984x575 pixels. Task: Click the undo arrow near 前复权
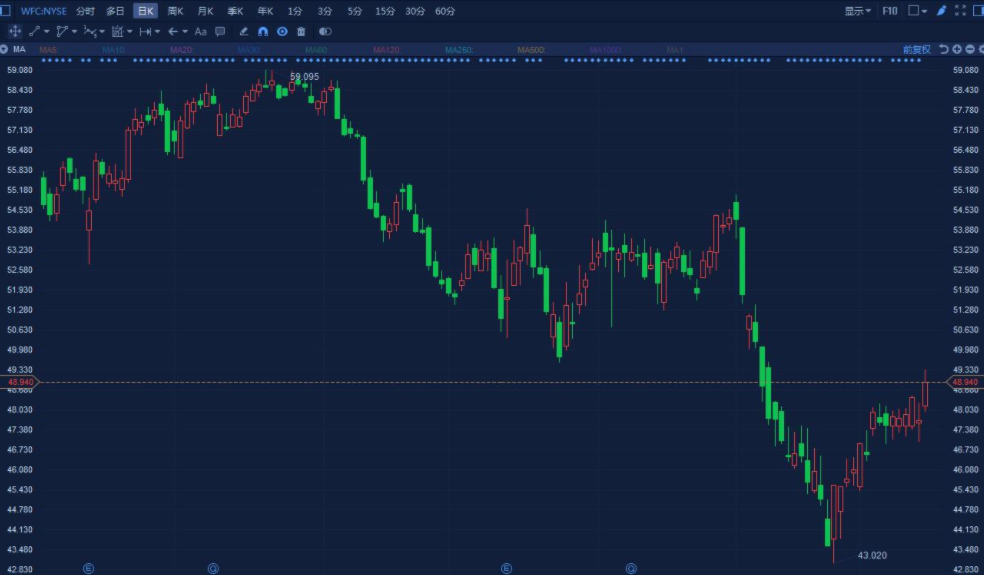point(943,49)
